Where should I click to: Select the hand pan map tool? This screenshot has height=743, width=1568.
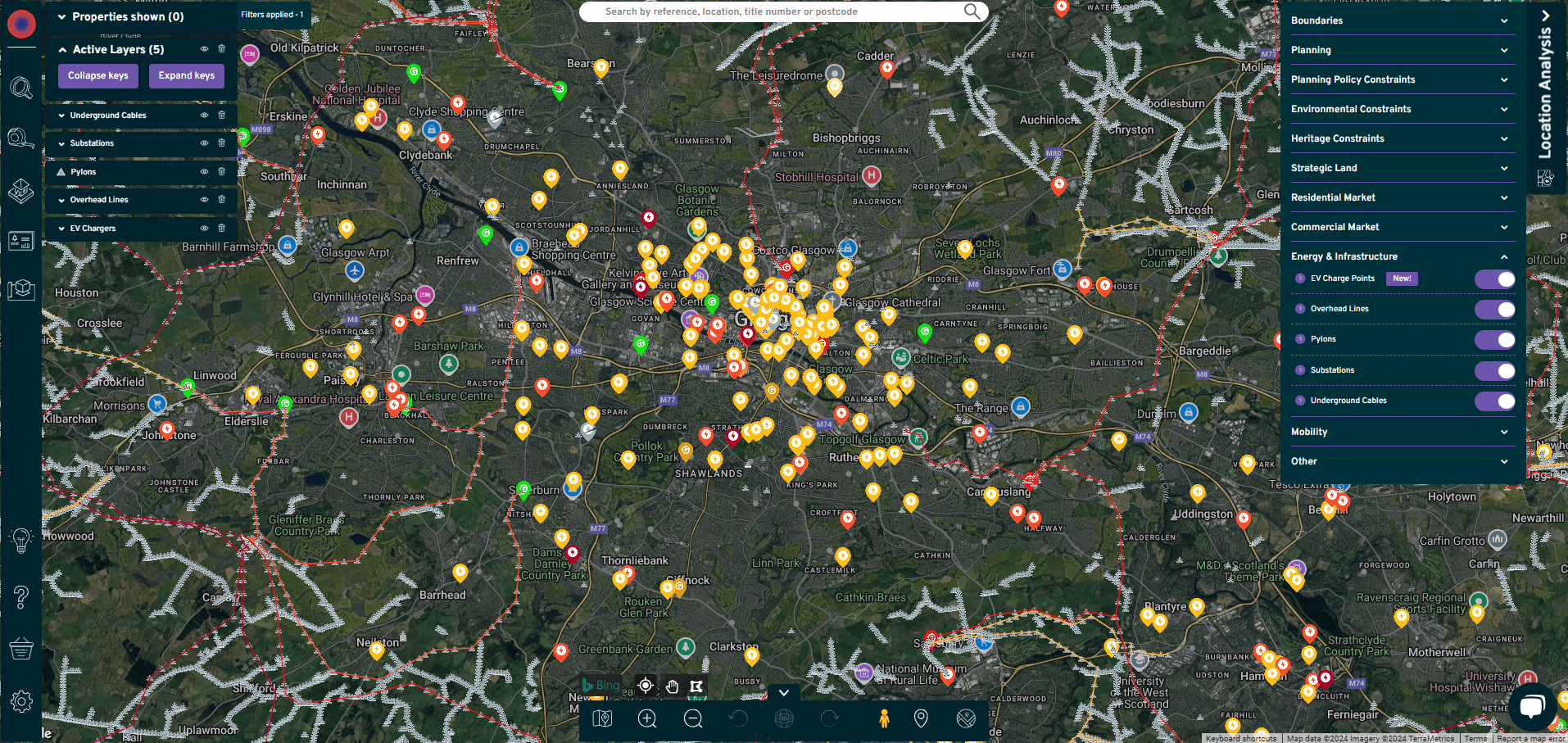tap(672, 686)
